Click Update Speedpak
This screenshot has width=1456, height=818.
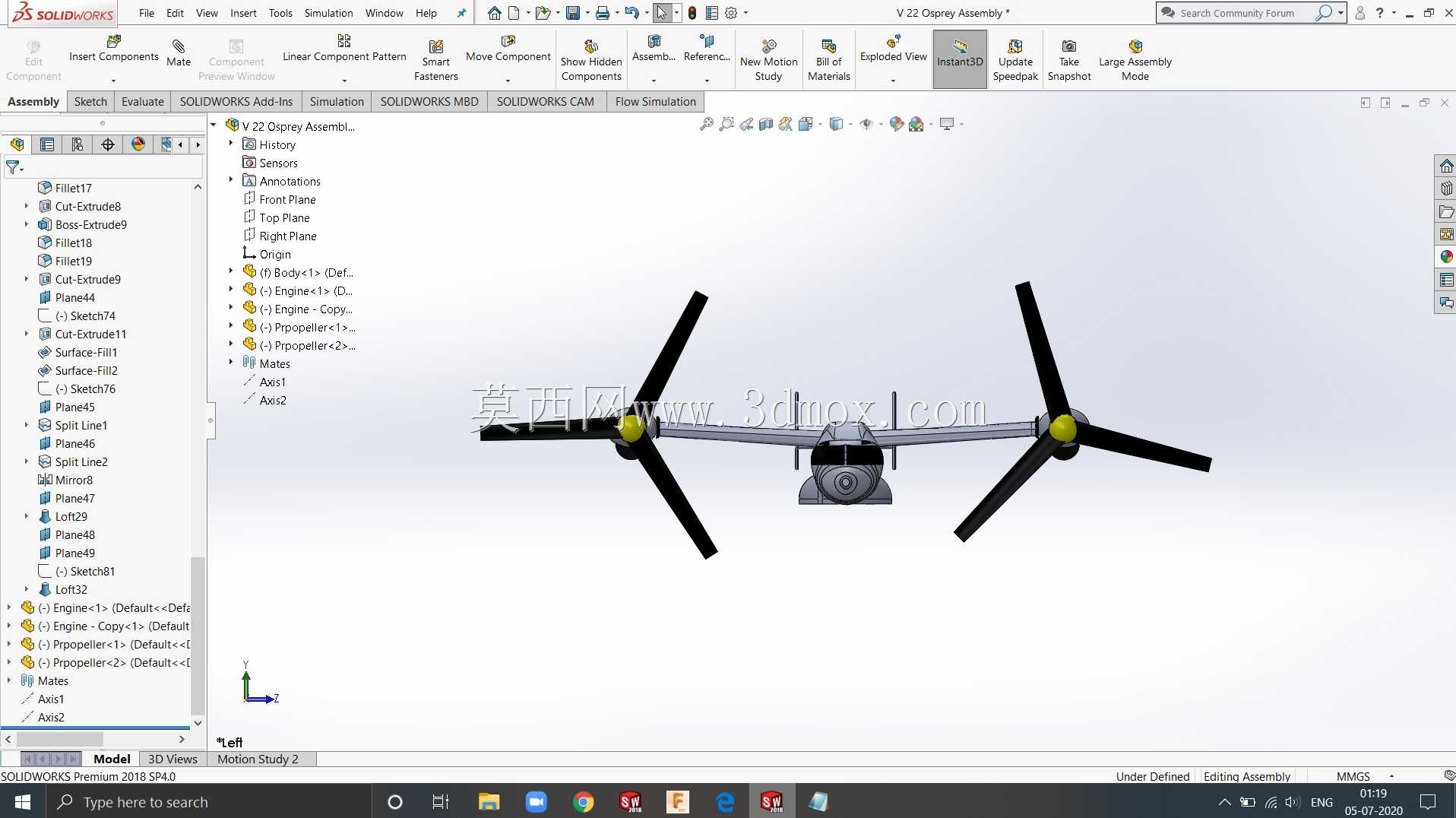[1015, 60]
